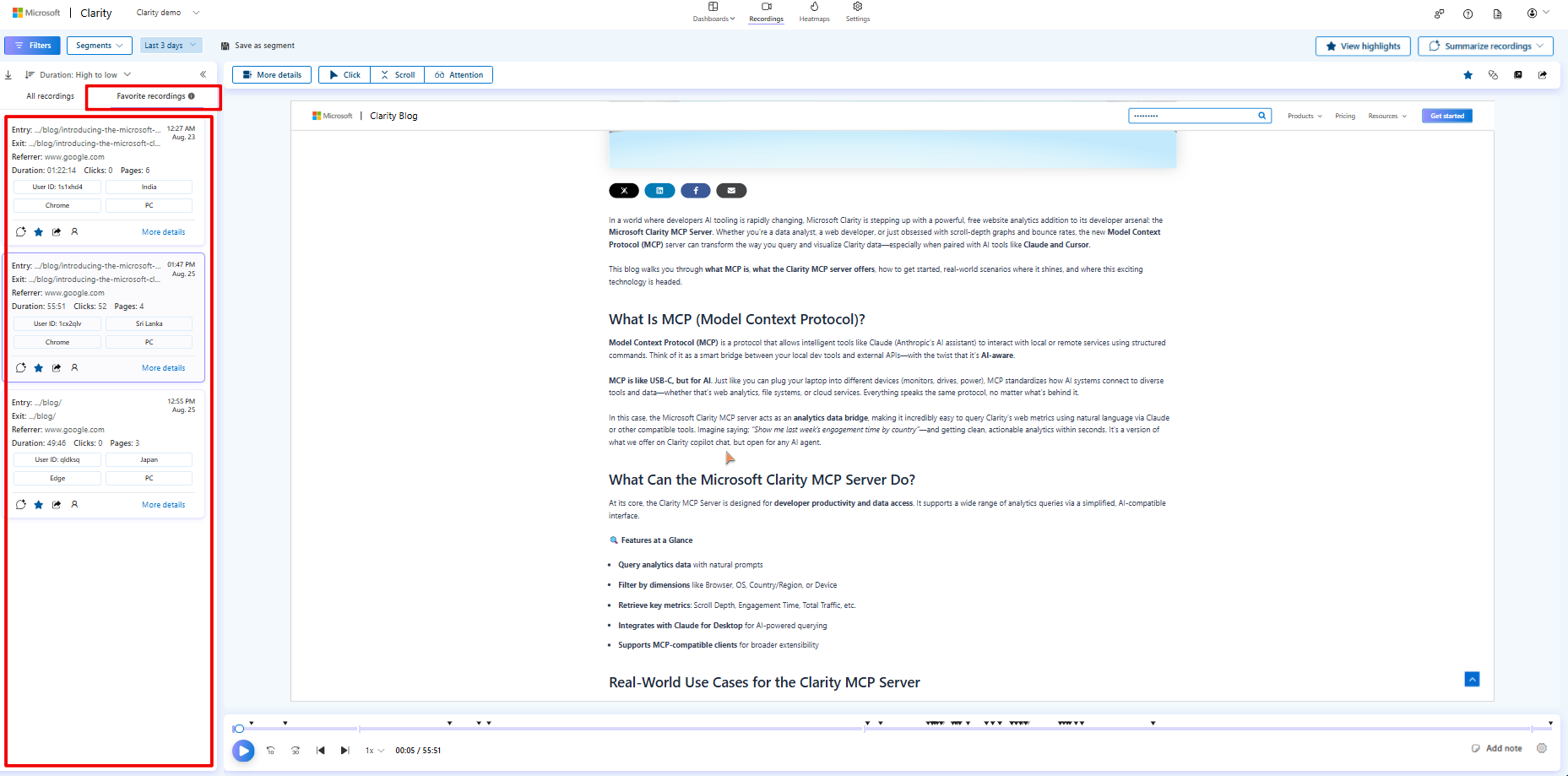Share the Japan recording
1568x776 pixels.
pyautogui.click(x=57, y=504)
